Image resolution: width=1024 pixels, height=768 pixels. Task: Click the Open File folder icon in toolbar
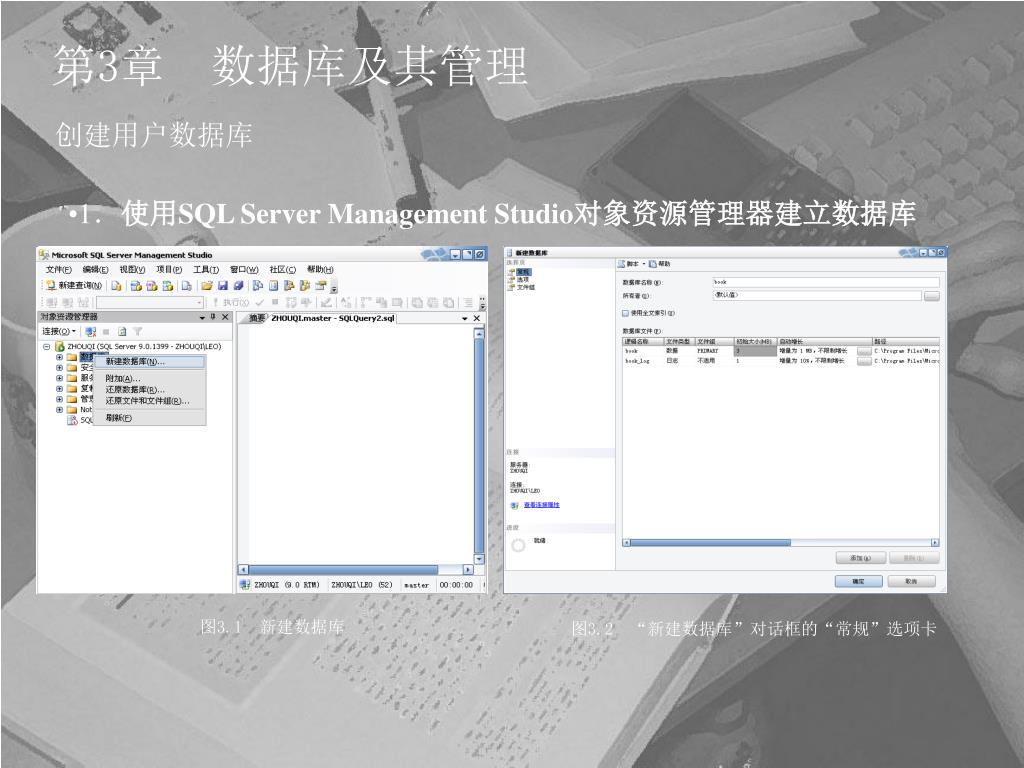[x=206, y=285]
